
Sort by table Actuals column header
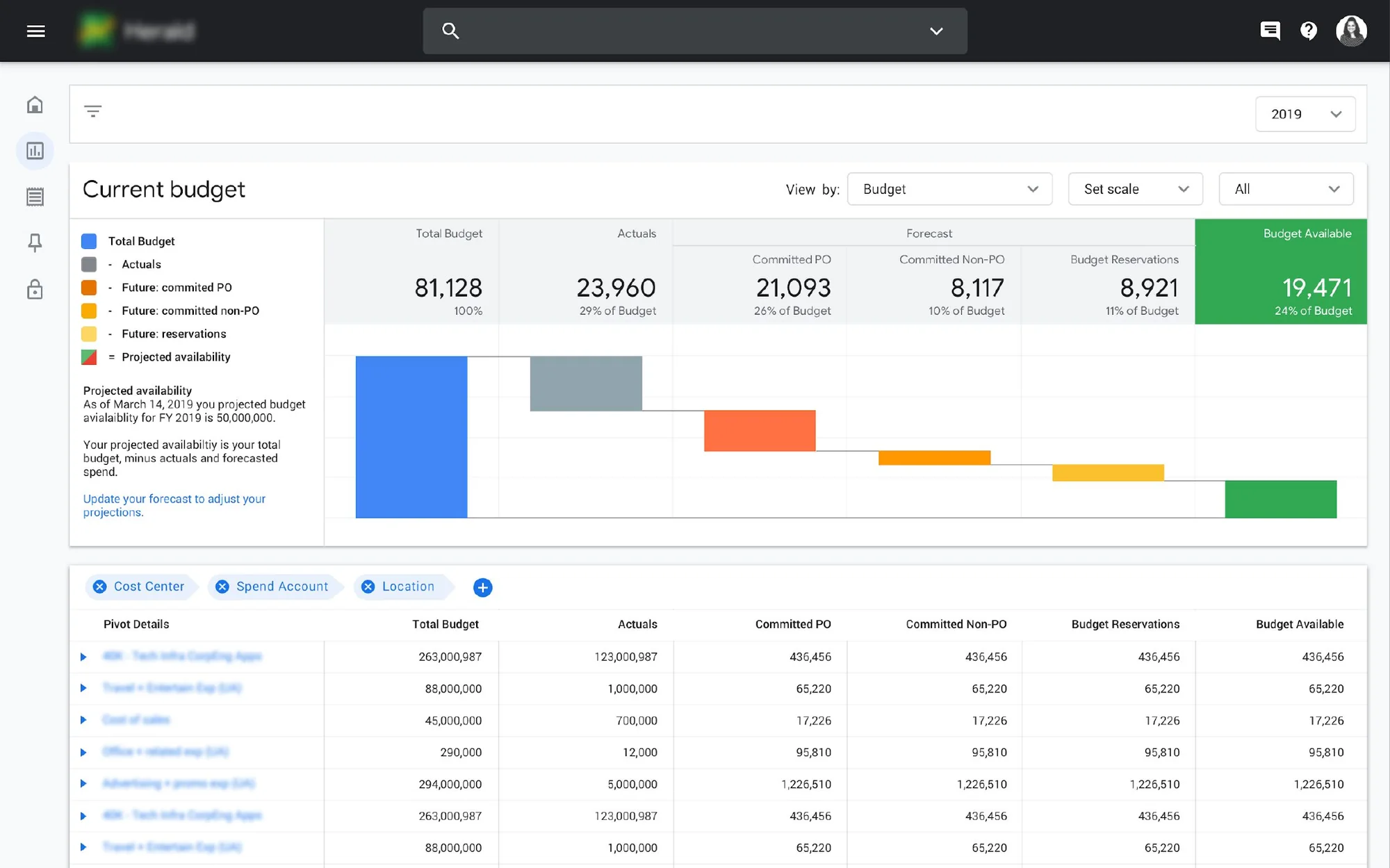click(x=637, y=624)
